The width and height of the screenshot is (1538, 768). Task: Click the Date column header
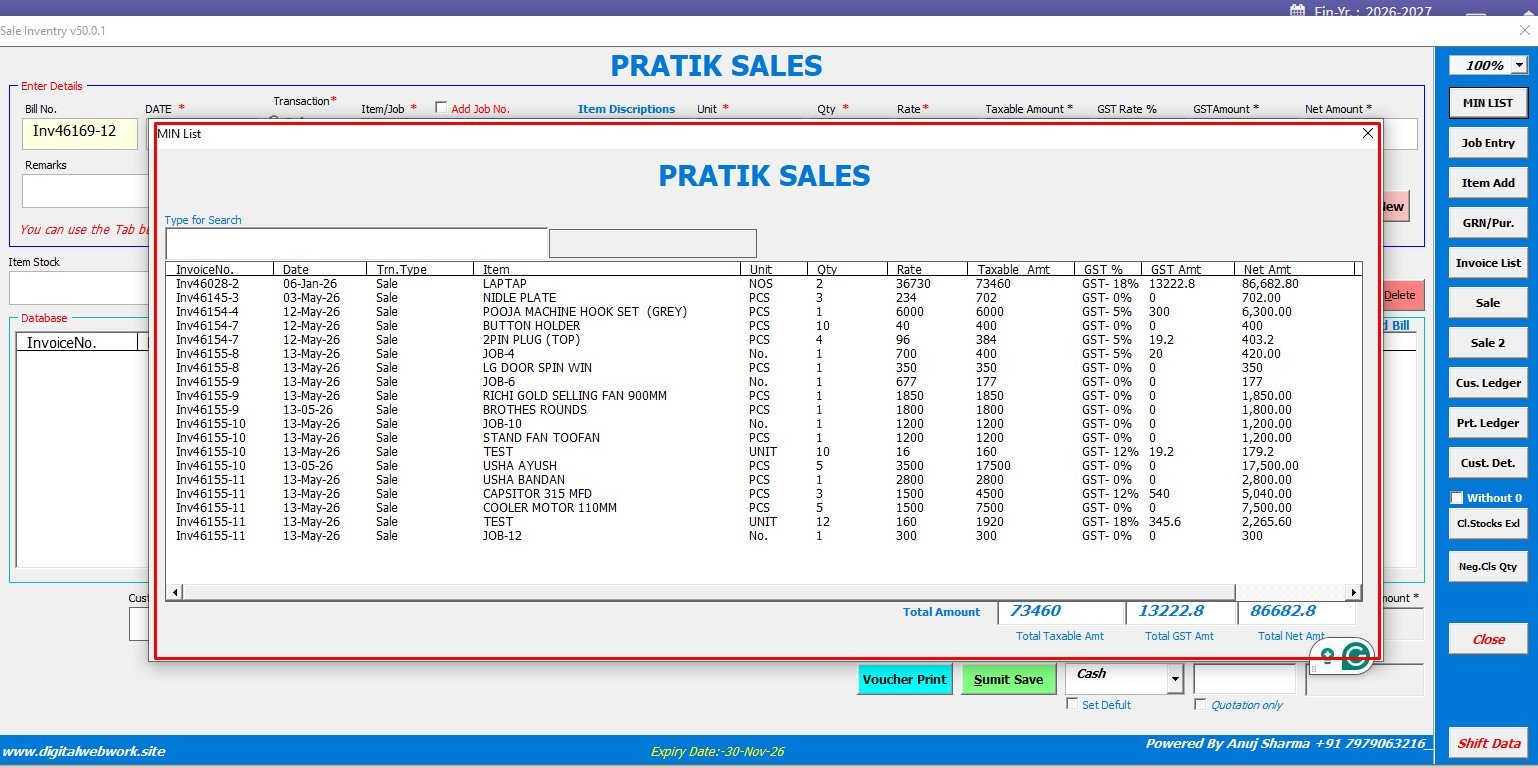click(319, 269)
